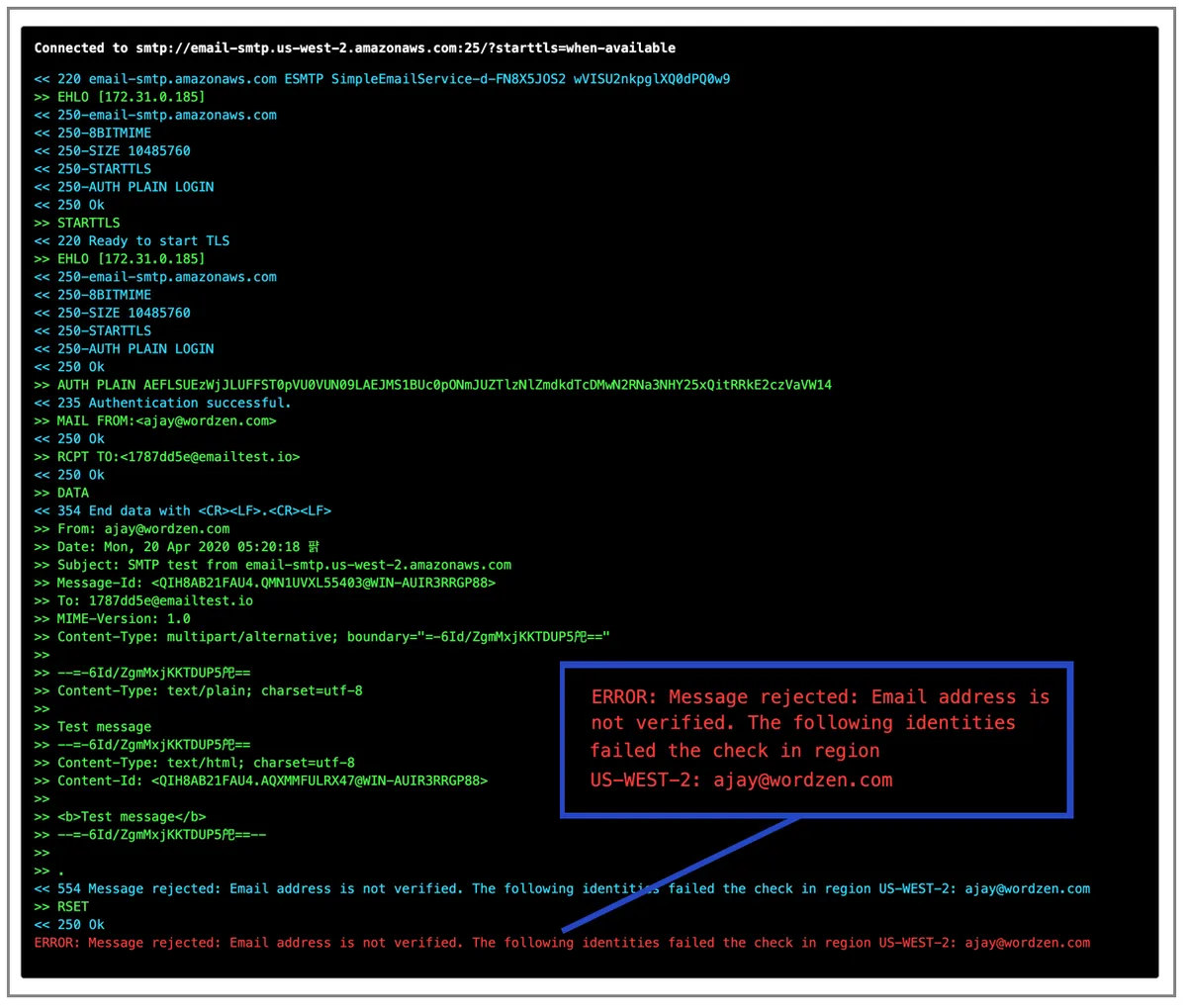Click the Message-Id header line
This screenshot has width=1187, height=1008.
click(265, 583)
